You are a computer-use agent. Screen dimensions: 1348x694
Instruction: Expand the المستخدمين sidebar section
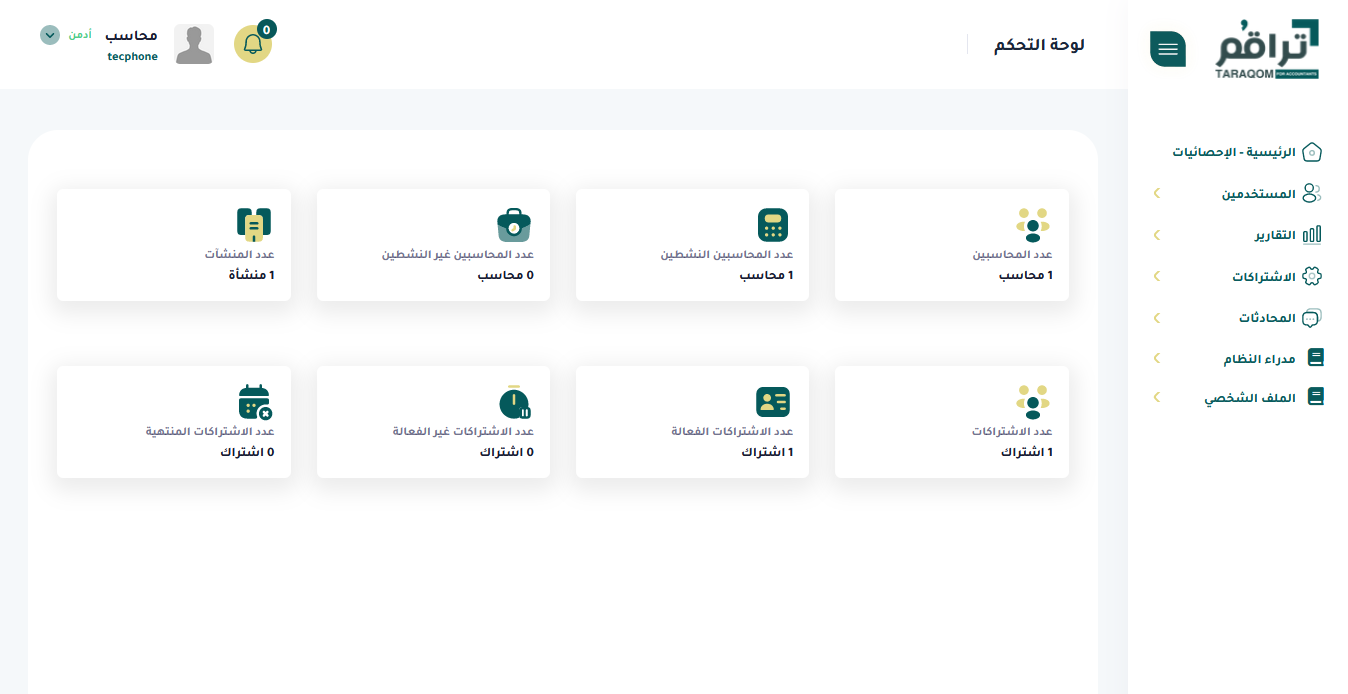1156,192
